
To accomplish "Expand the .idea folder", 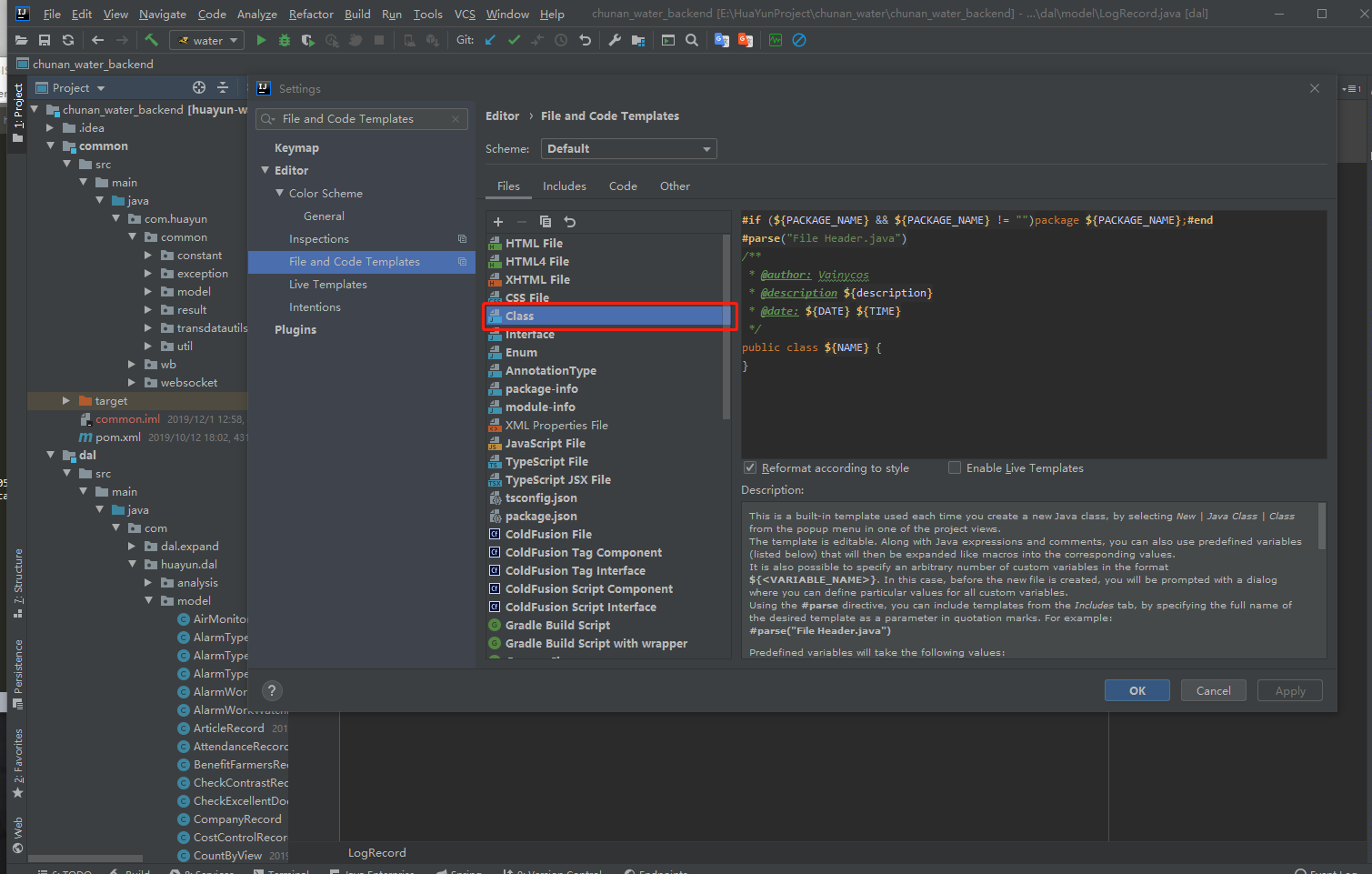I will pyautogui.click(x=50, y=127).
